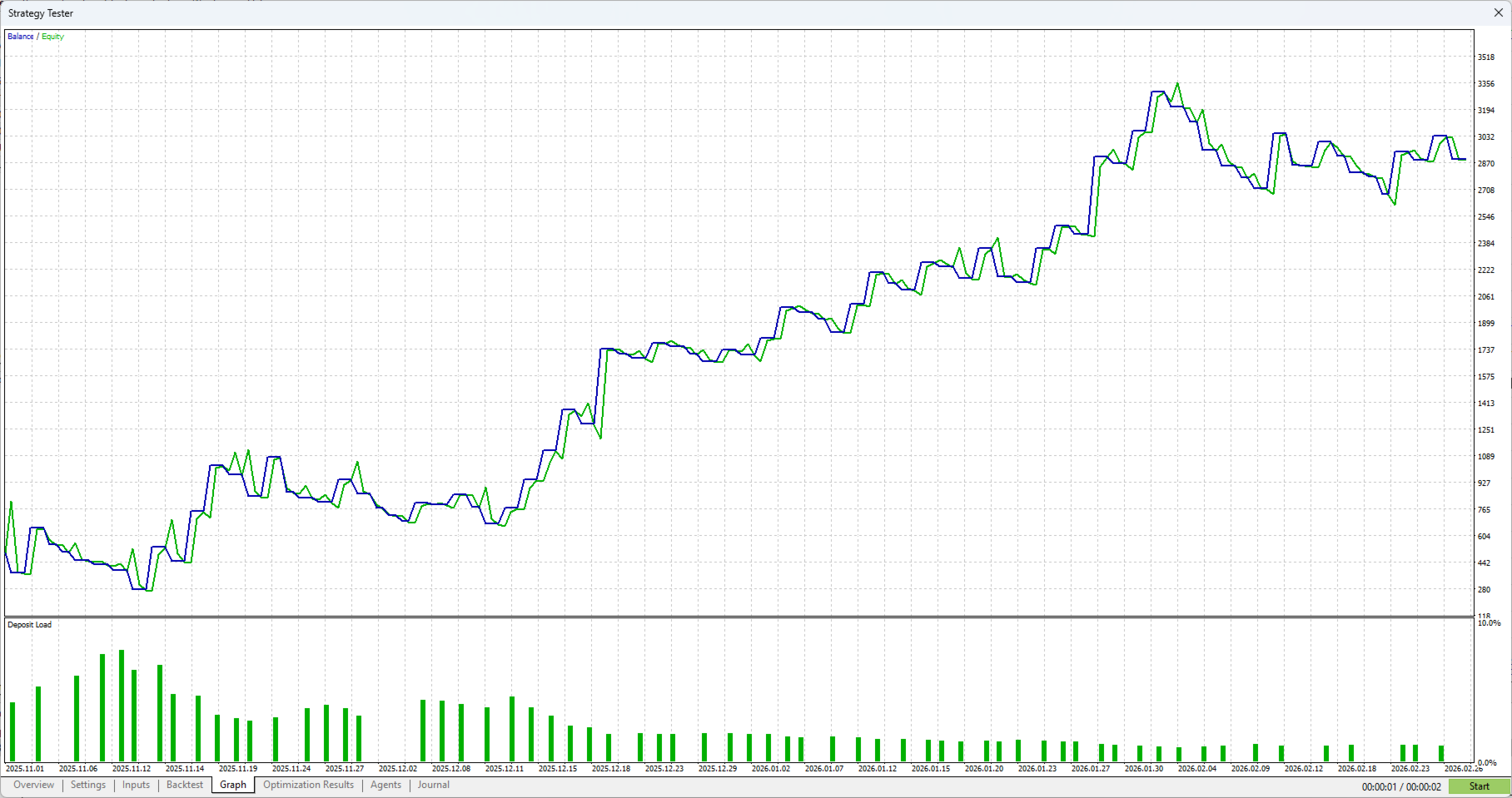Click the 927 axis value
Viewport: 1512px width, 798px height.
1485,483
